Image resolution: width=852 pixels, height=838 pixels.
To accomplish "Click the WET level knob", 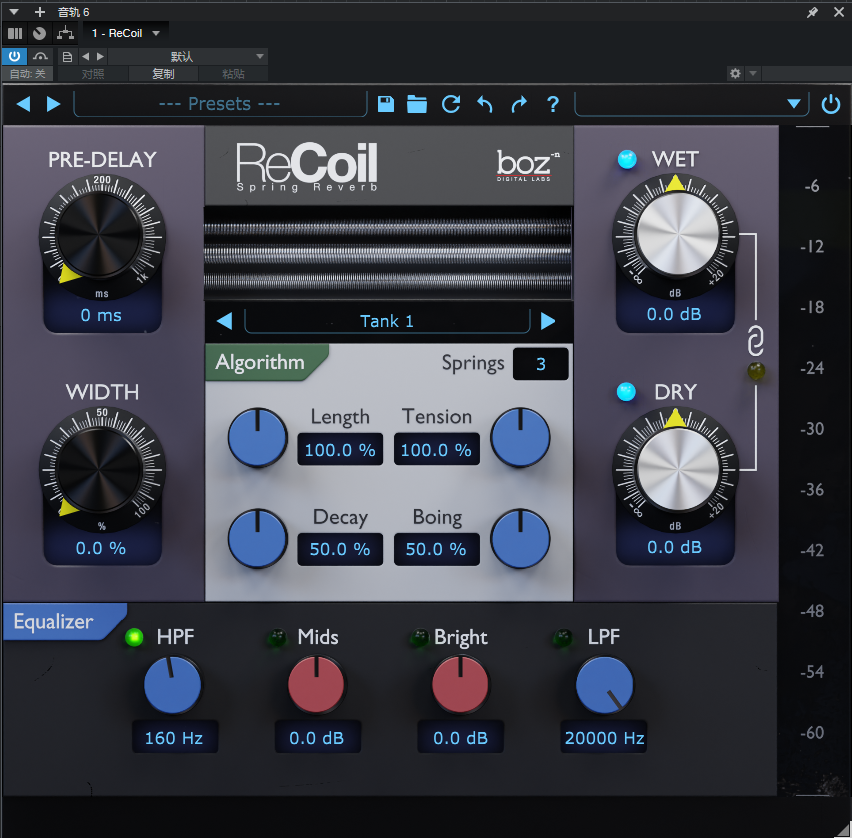I will (677, 234).
